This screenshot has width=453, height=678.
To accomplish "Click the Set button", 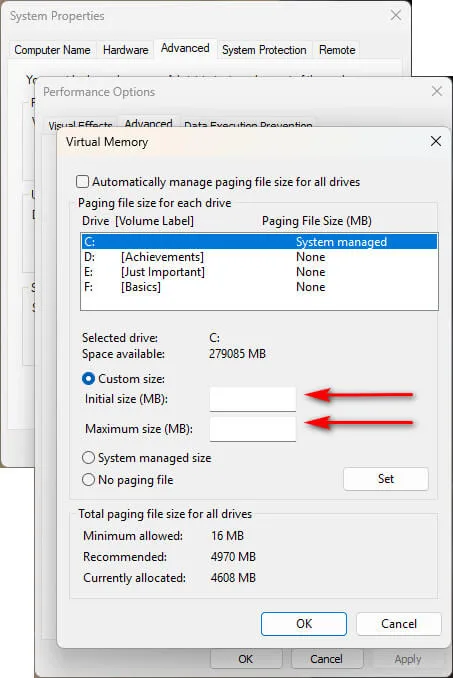I will 386,479.
